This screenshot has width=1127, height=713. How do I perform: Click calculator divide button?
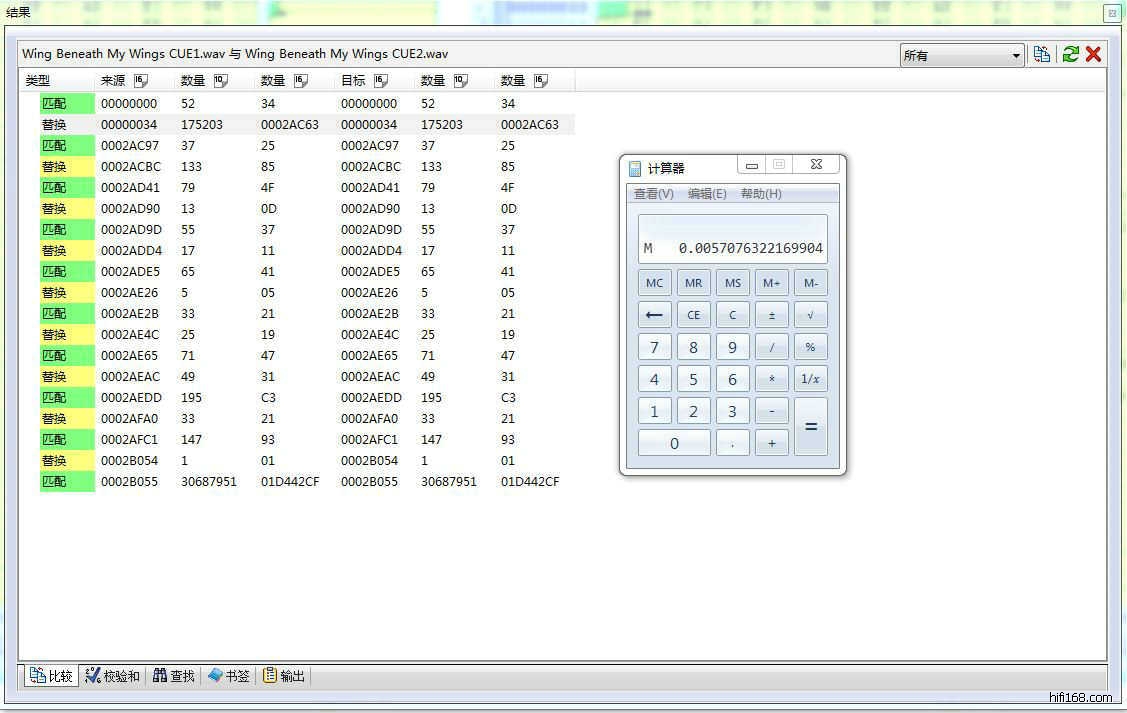771,347
